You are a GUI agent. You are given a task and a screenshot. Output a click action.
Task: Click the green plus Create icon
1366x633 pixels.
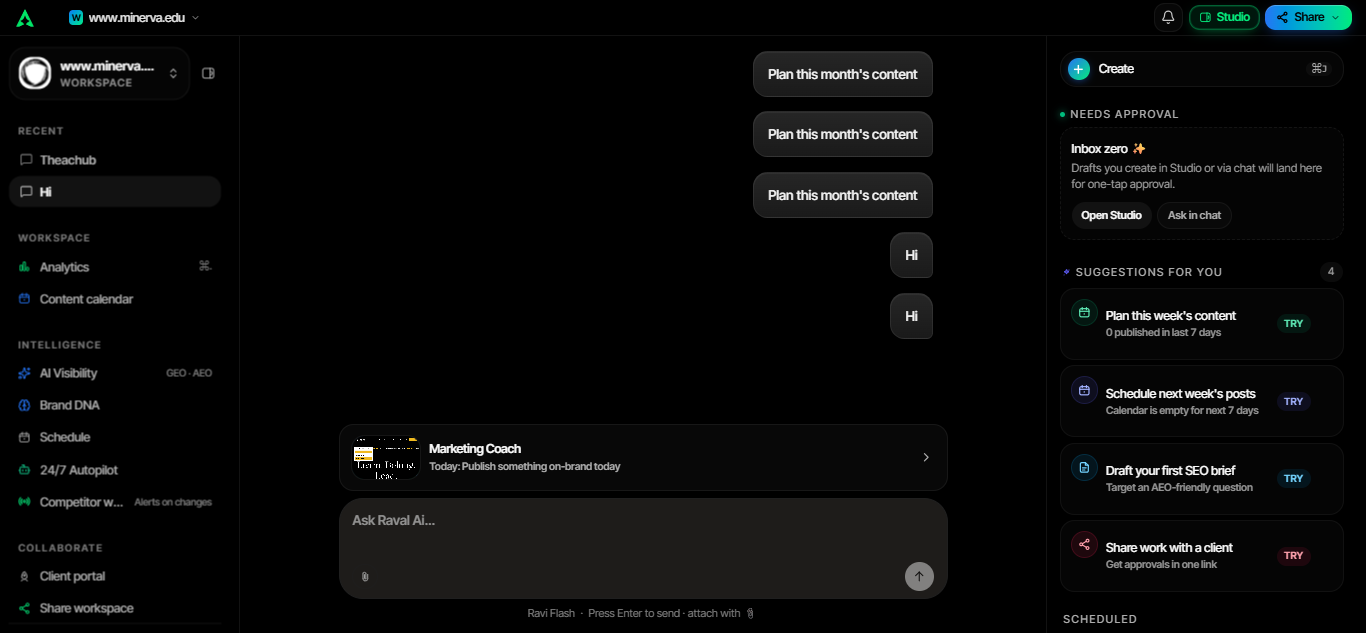[x=1079, y=69]
